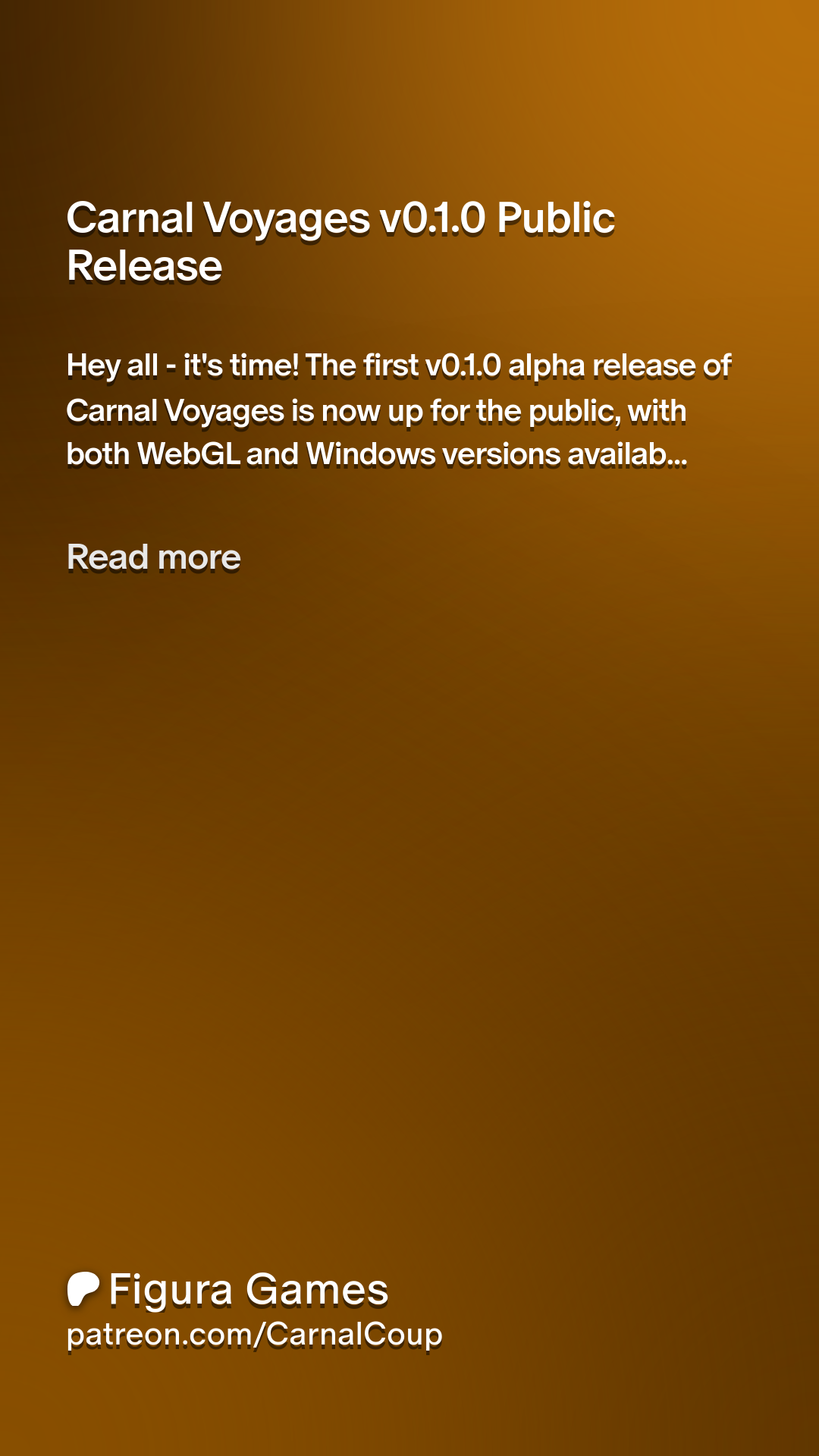819x1456 pixels.
Task: Click the Hey all description first line
Action: (x=398, y=366)
